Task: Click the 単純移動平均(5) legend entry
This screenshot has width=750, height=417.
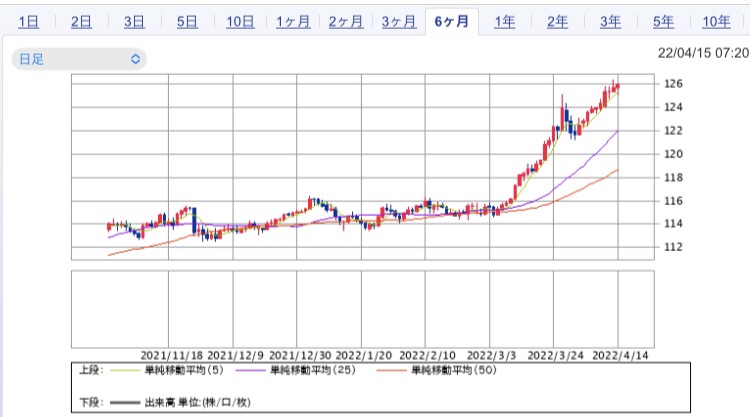Action: [184, 370]
